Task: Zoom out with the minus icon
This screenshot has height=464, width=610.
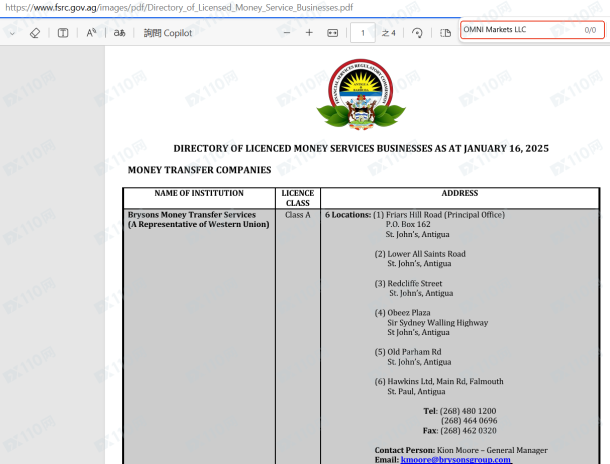Action: coord(287,33)
